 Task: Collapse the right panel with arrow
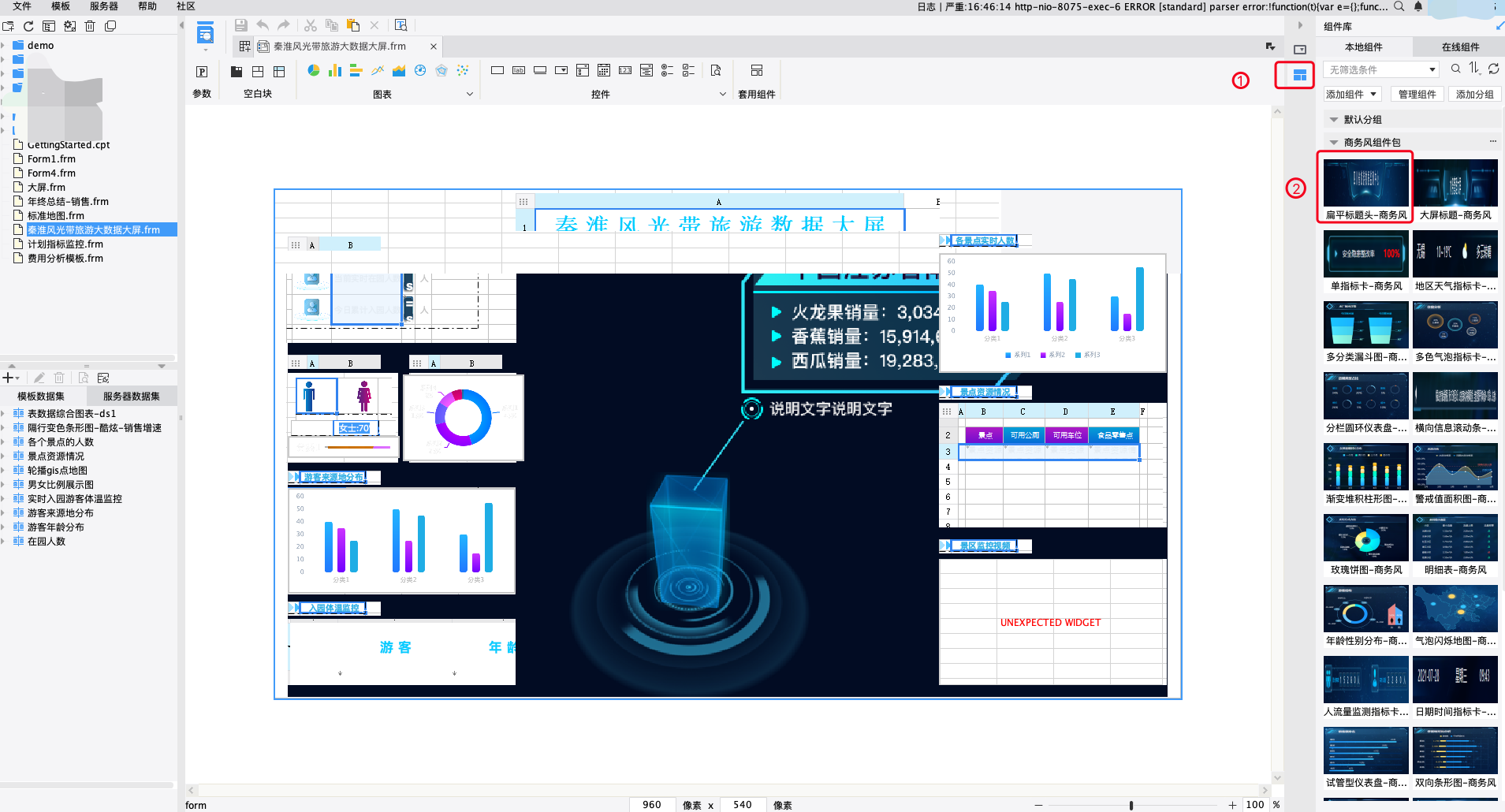pos(1300,25)
